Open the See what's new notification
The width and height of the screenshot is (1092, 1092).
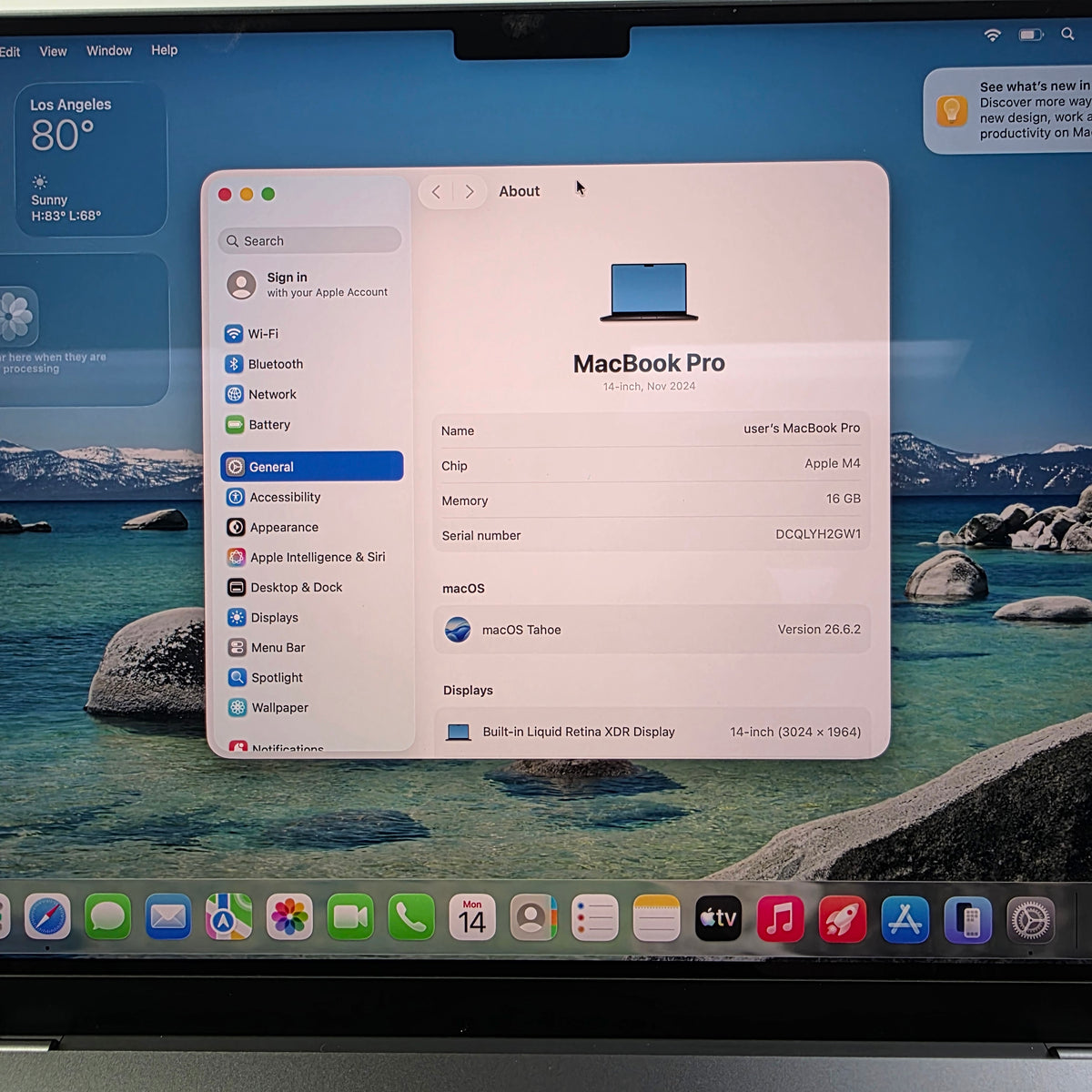1007,110
